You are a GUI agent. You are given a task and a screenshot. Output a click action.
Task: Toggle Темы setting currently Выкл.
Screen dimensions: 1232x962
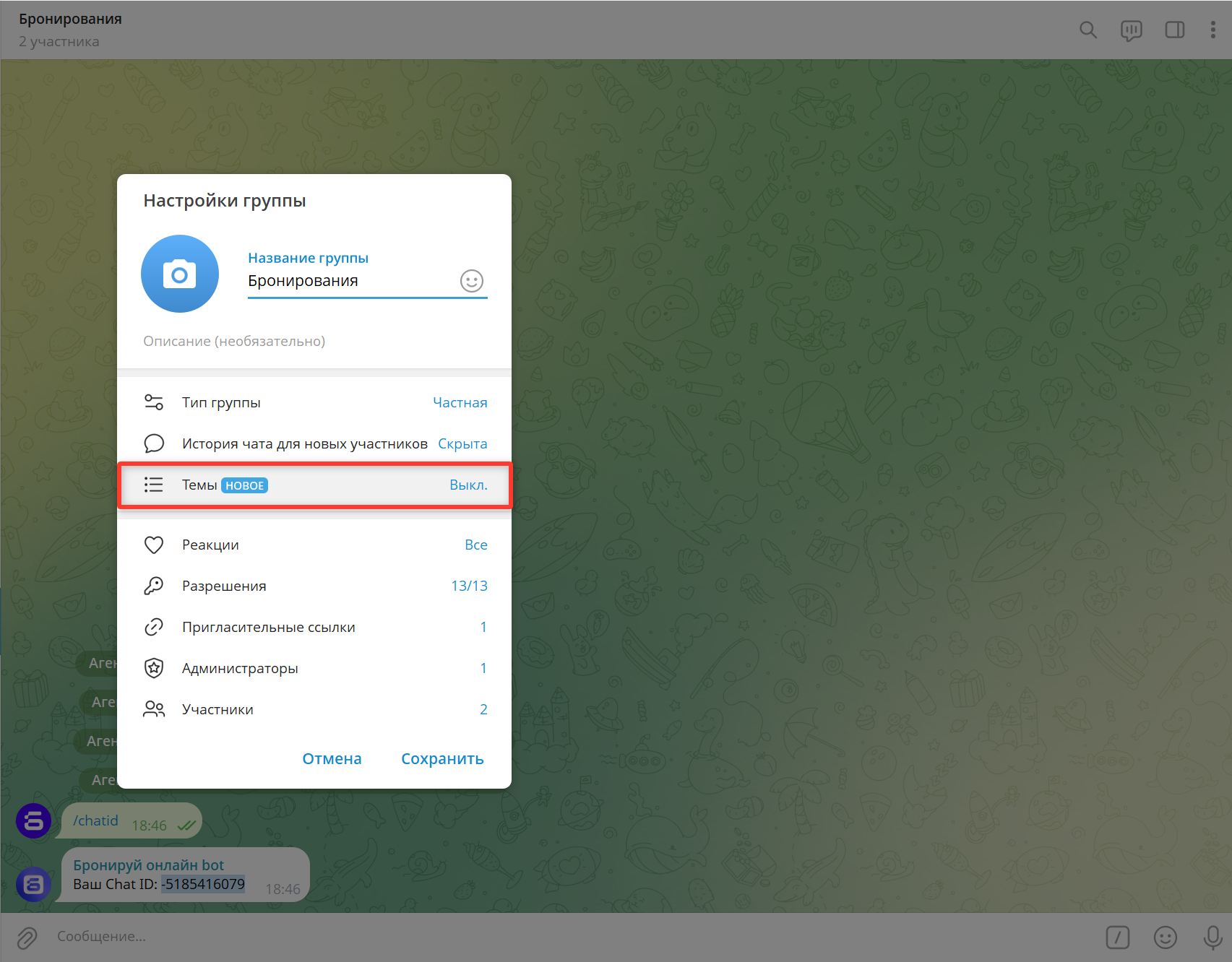pos(314,485)
